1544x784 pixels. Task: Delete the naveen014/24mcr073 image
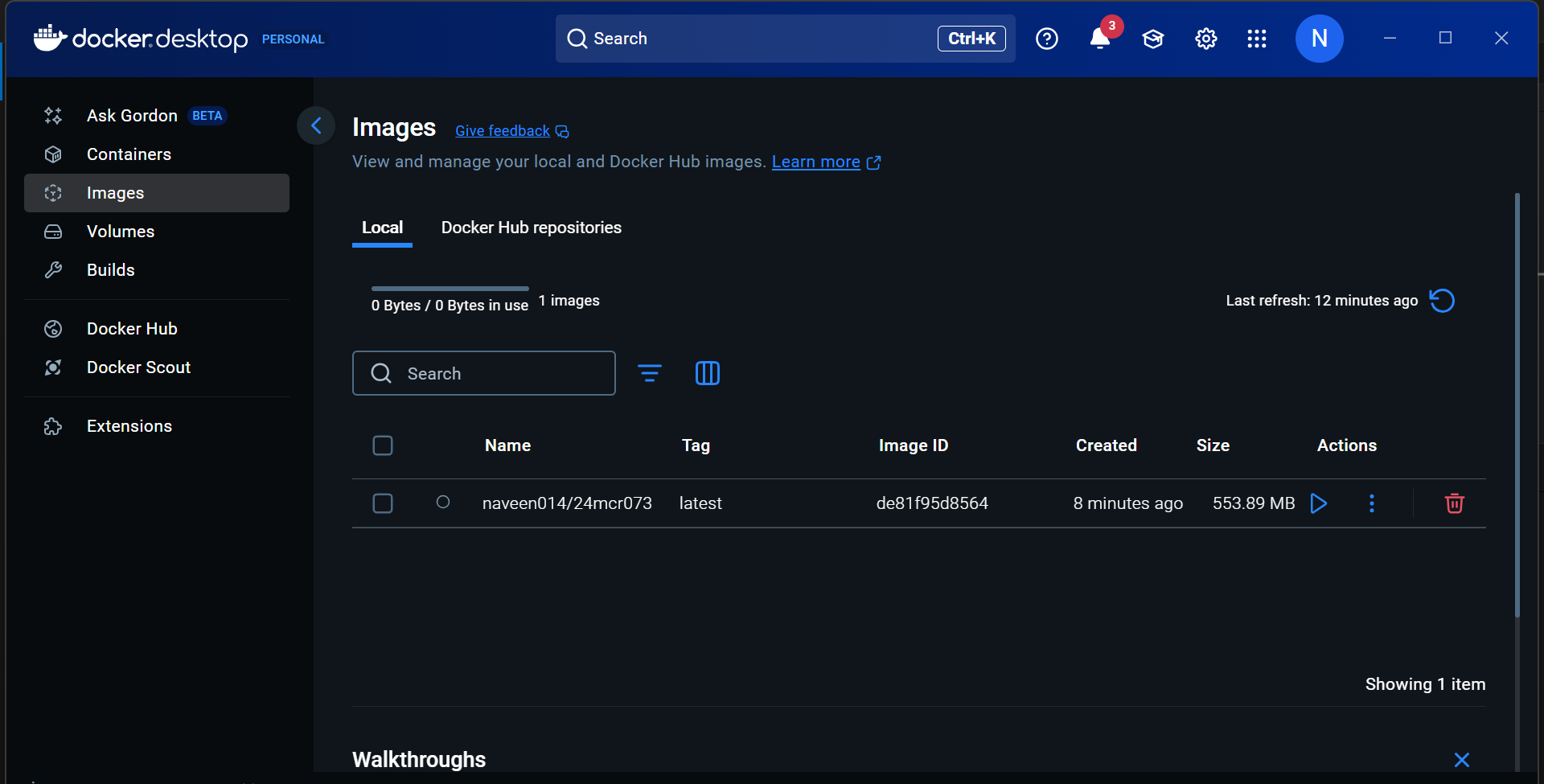point(1454,503)
